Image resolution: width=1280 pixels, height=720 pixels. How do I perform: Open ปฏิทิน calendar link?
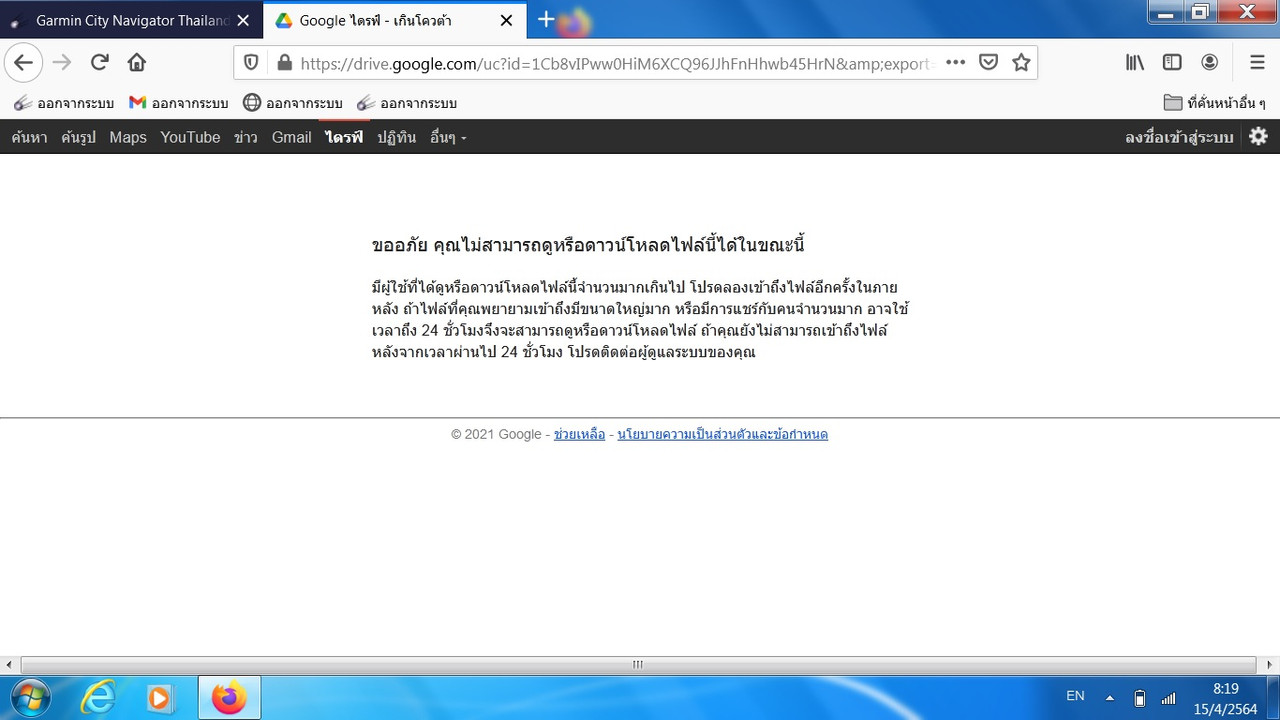point(396,137)
